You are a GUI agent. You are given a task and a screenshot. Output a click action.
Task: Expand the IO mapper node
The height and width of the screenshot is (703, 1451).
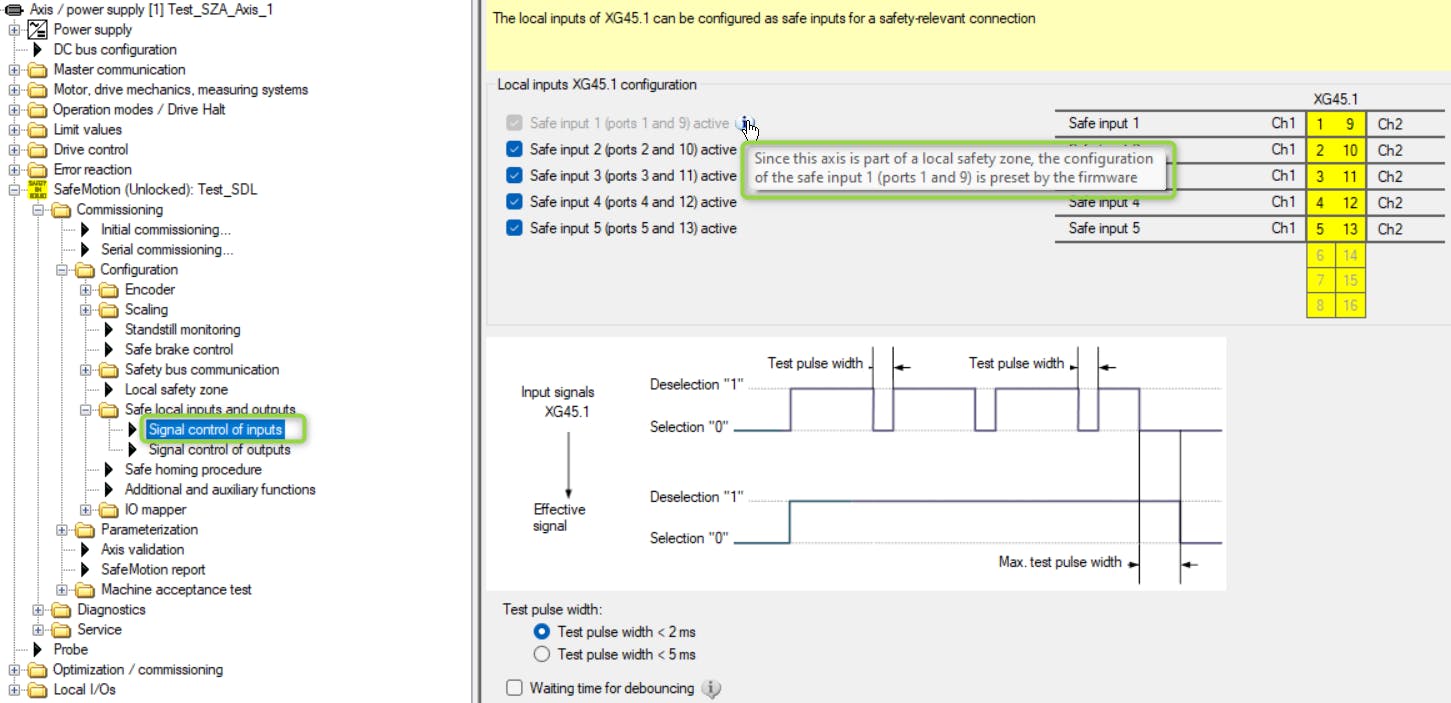86,509
